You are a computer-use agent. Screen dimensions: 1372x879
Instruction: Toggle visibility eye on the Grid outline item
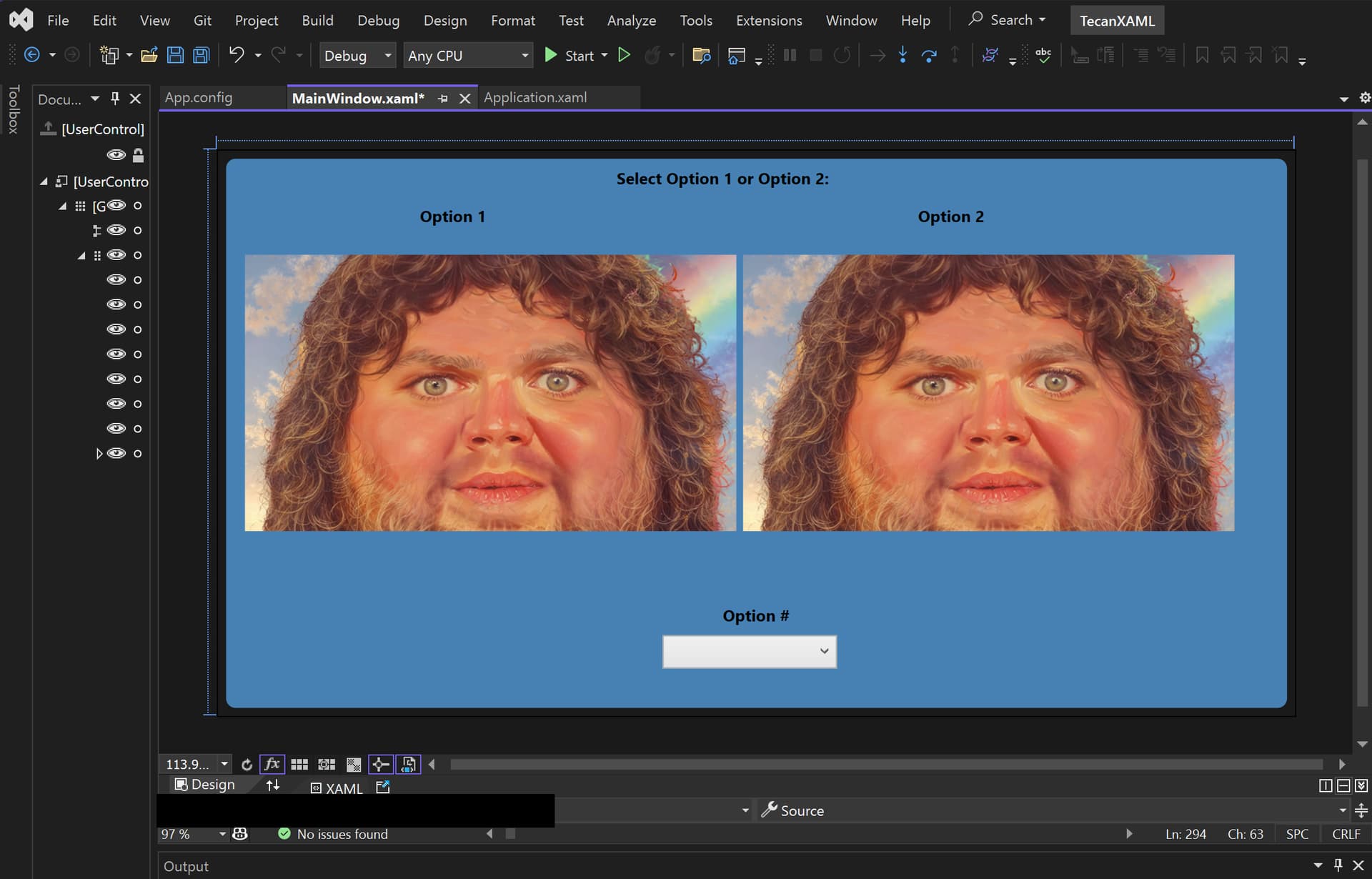pos(116,206)
